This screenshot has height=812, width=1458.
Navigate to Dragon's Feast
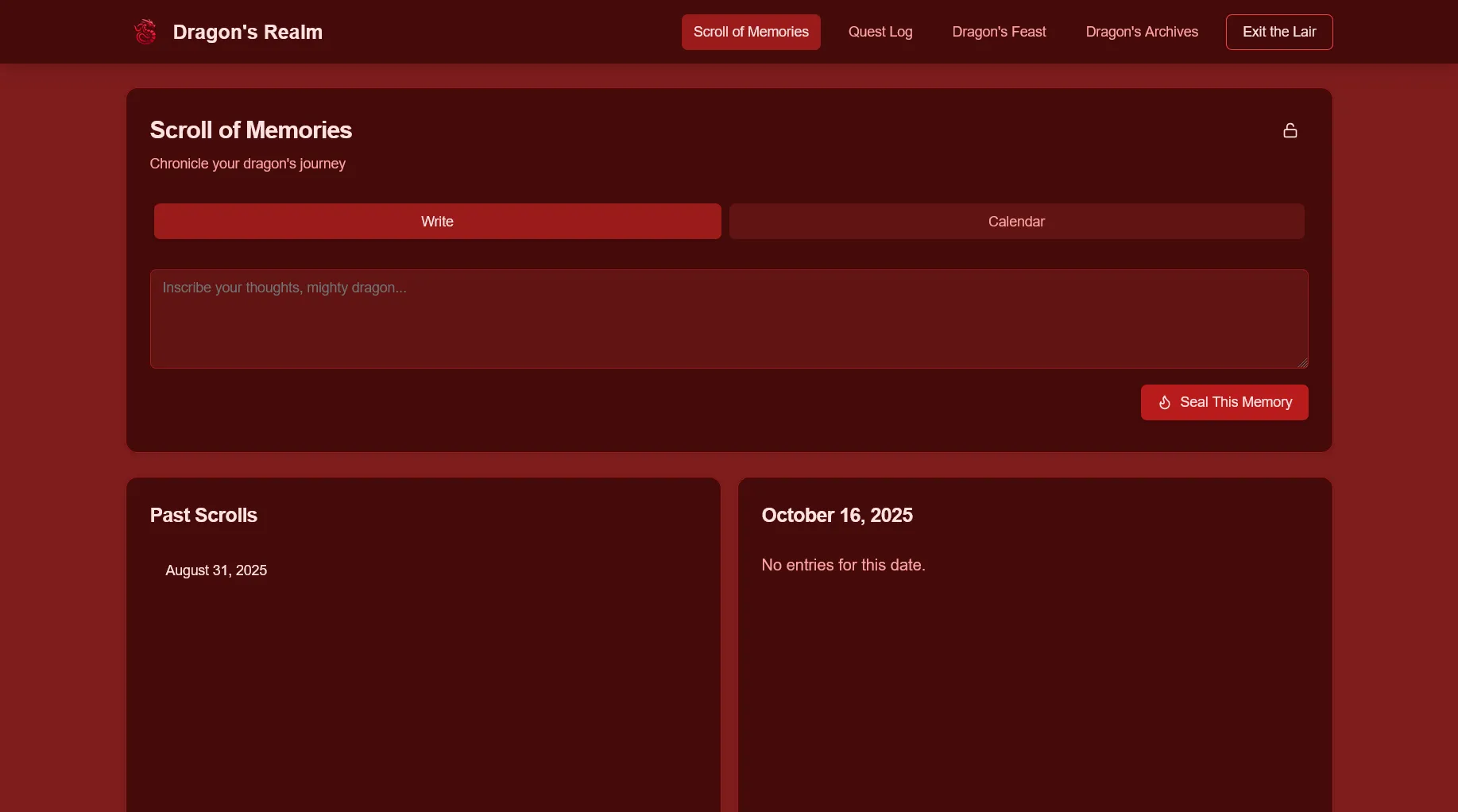coord(999,32)
